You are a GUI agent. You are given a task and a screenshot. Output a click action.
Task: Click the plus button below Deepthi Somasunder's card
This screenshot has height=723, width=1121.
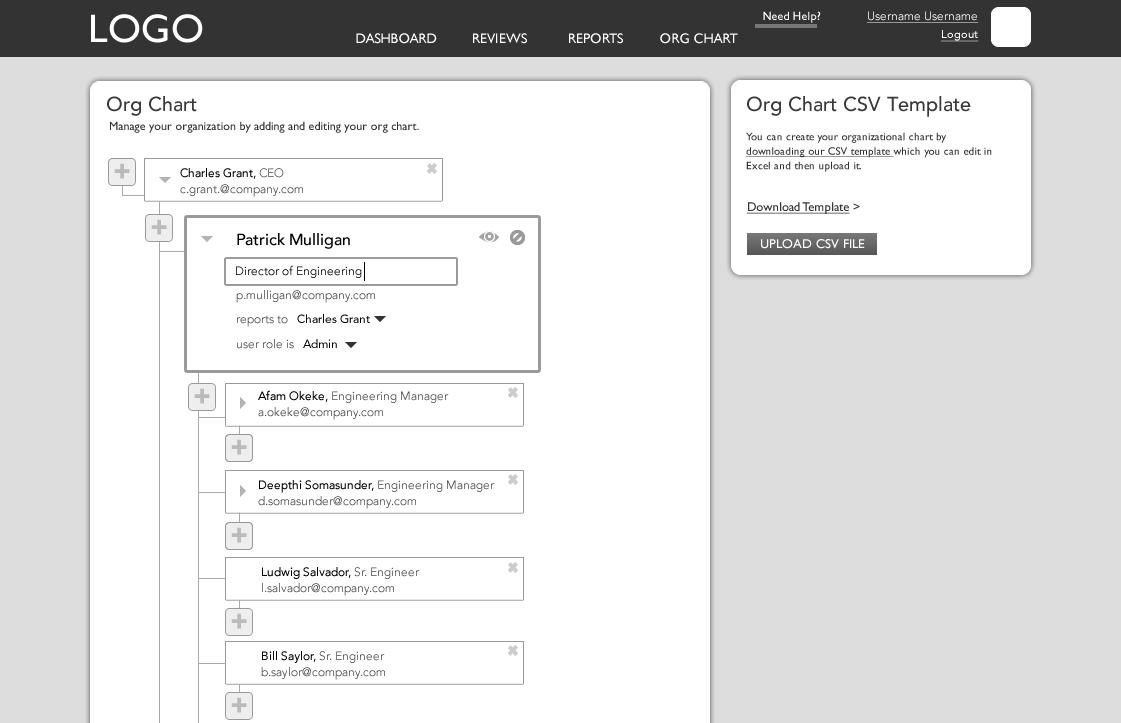(239, 536)
